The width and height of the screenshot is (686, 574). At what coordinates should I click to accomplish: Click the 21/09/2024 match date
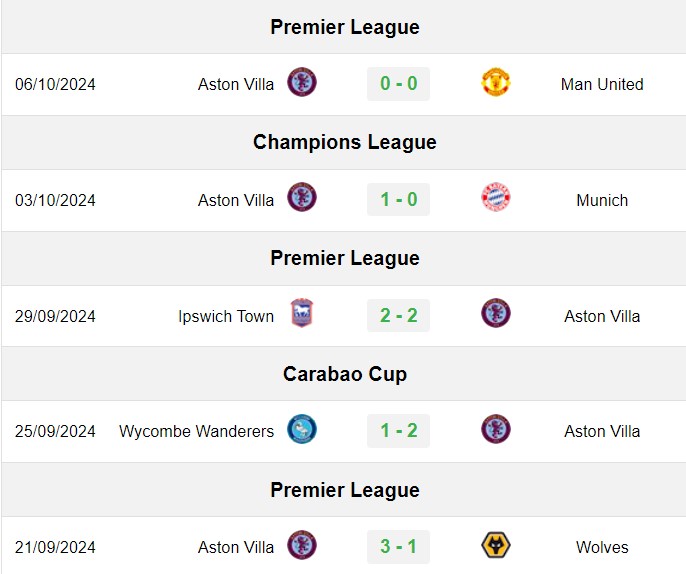[55, 547]
